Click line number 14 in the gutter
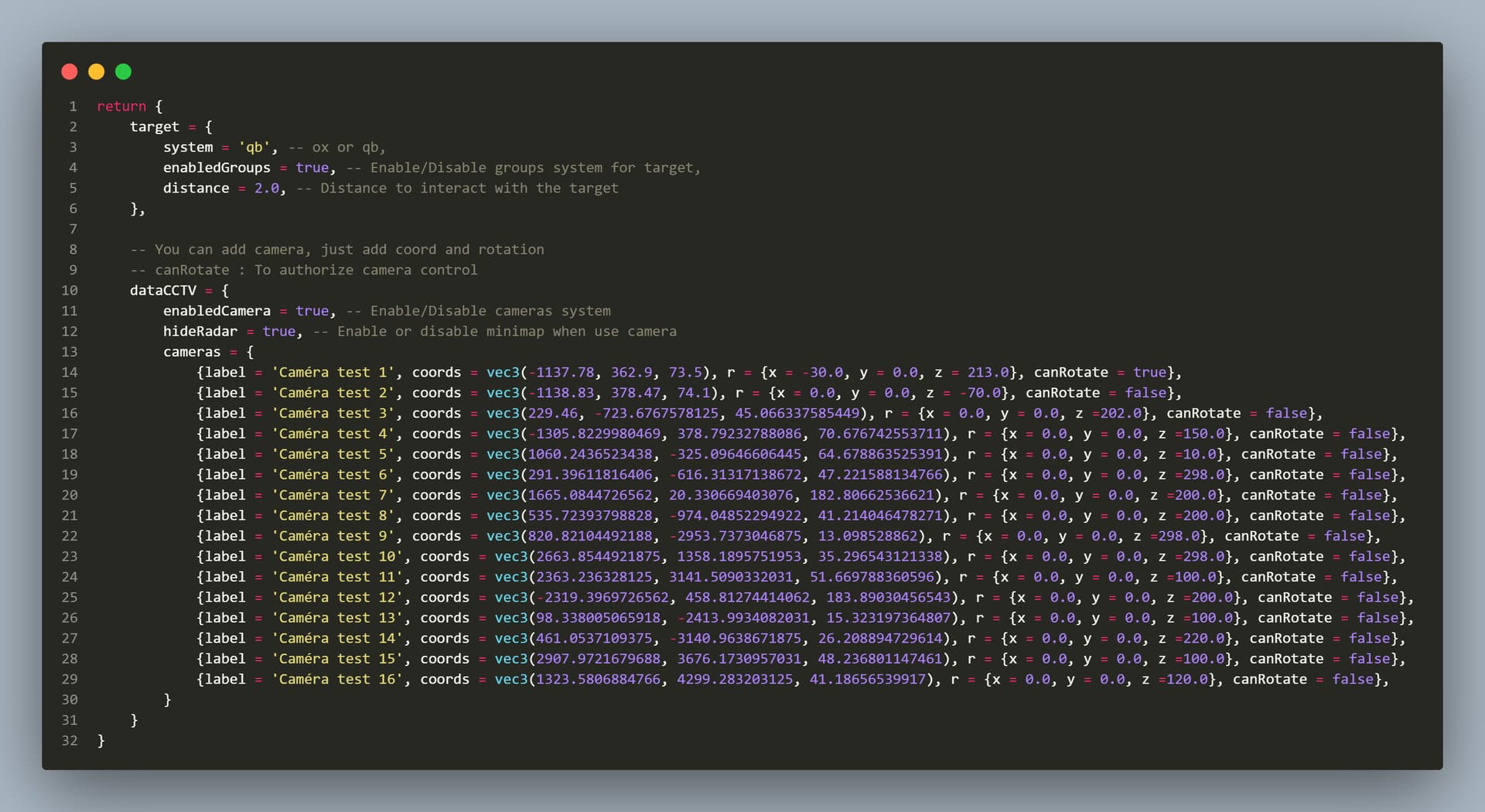Viewport: 1485px width, 812px height. (70, 373)
